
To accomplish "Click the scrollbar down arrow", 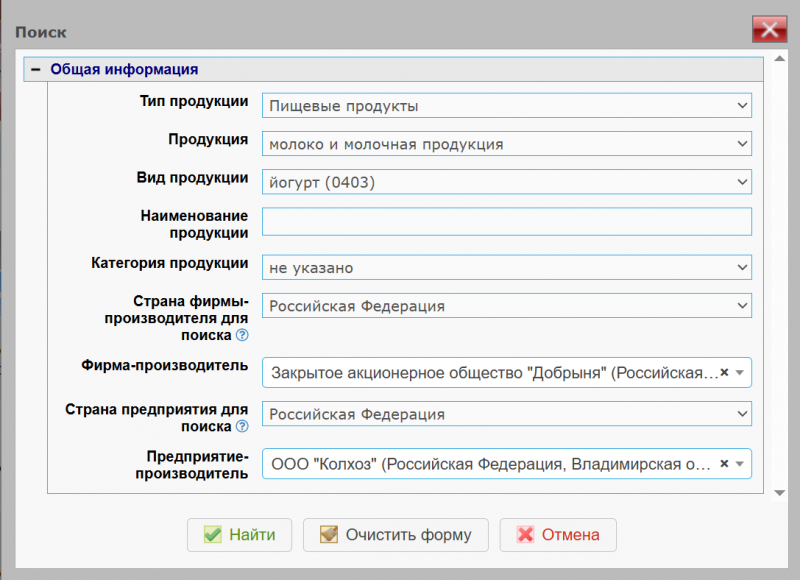I will click(779, 492).
